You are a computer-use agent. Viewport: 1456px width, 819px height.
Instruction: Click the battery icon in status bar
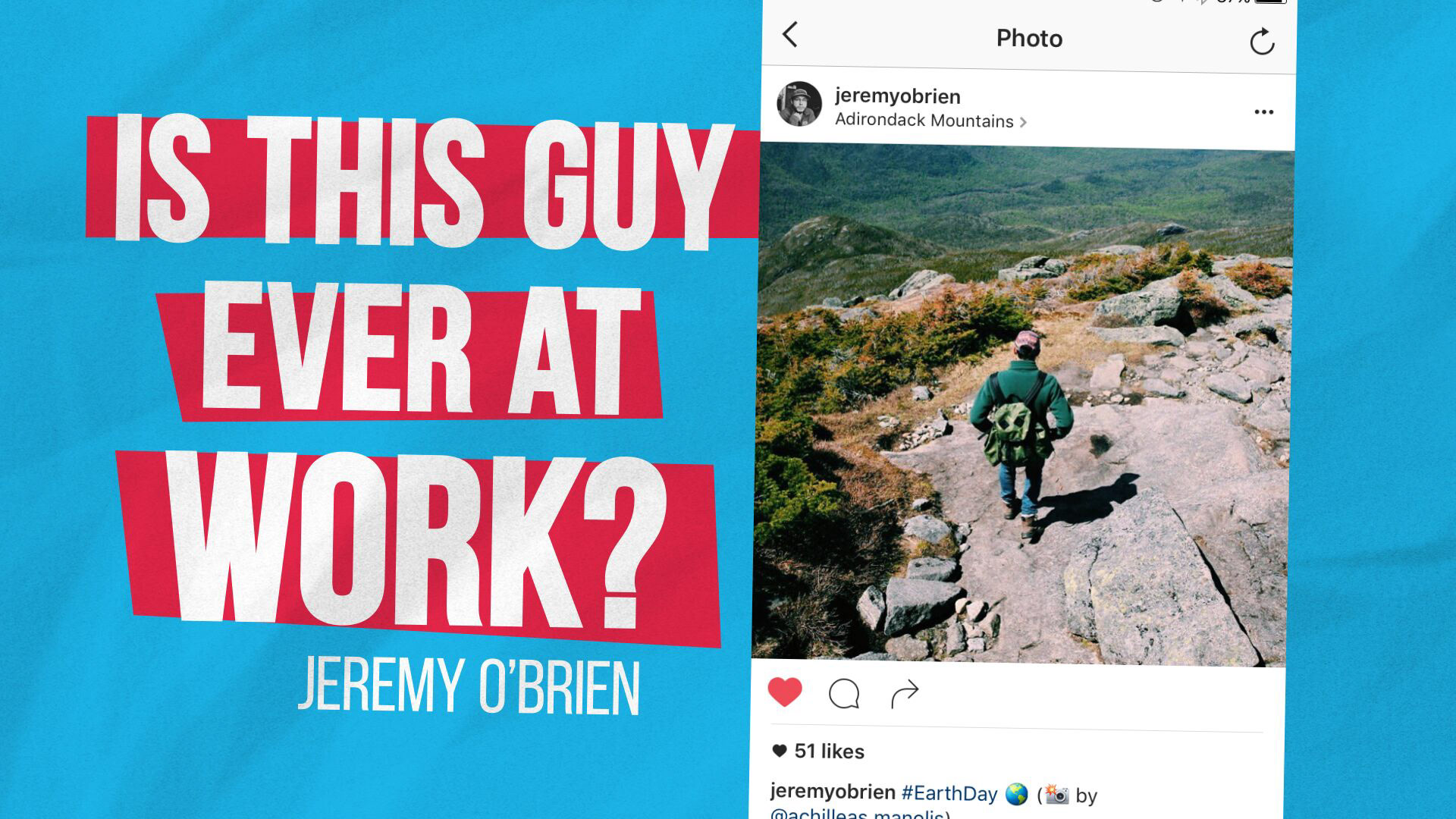coord(1270,2)
